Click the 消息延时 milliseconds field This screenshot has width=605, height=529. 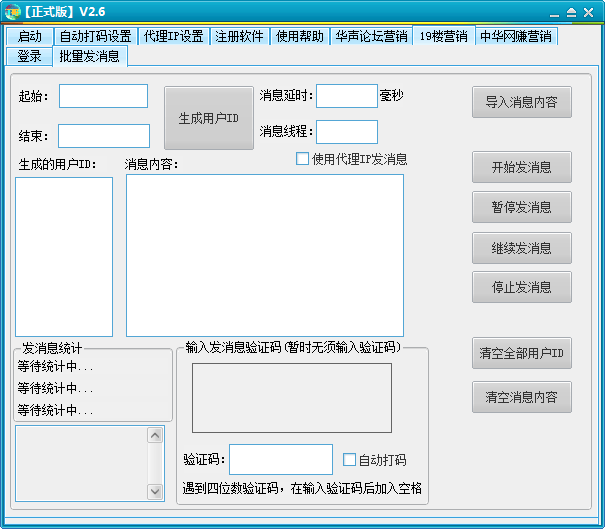coord(346,96)
